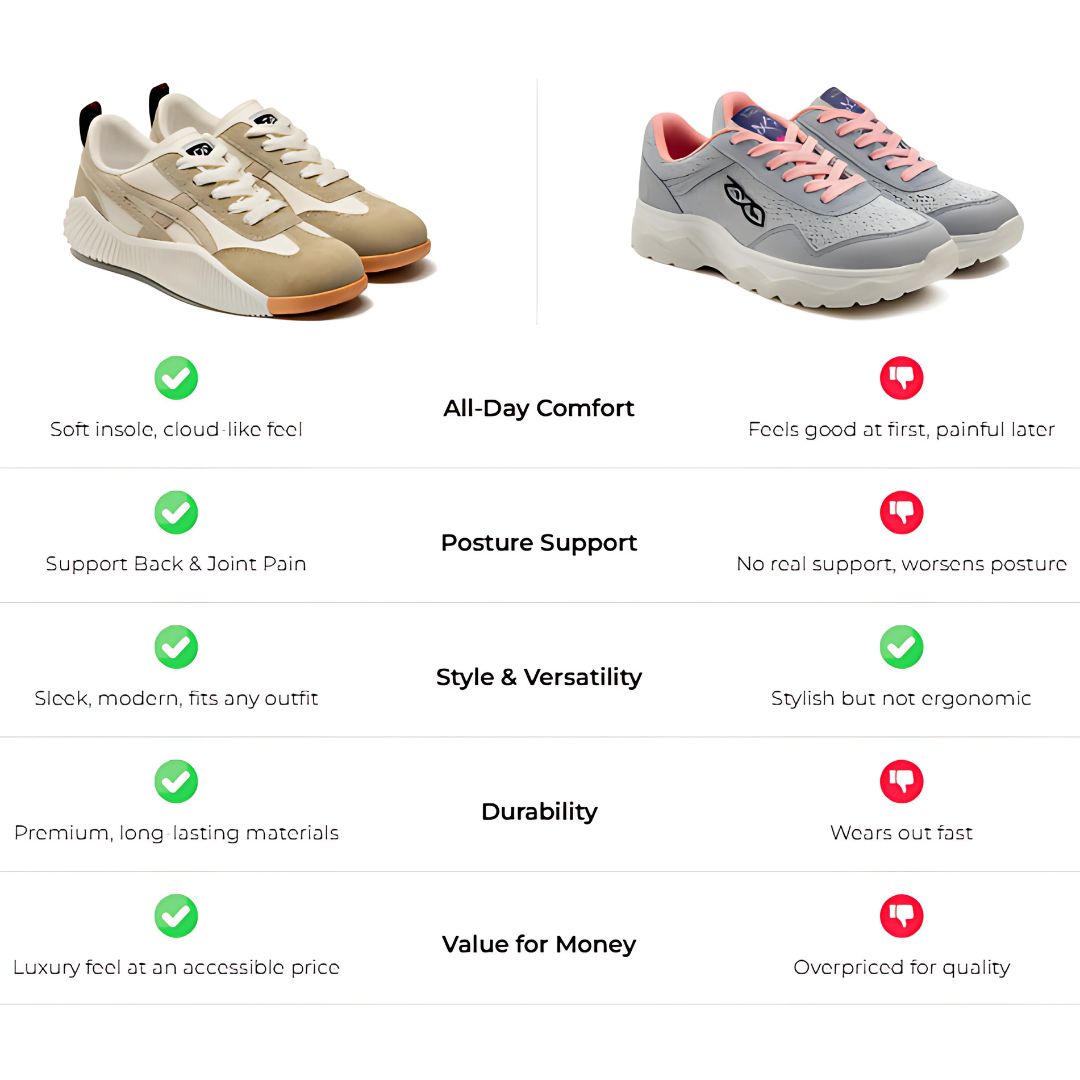Image resolution: width=1080 pixels, height=1080 pixels.
Task: Click green checkmark above 'Stylish but not ergonomic'
Action: click(901, 647)
